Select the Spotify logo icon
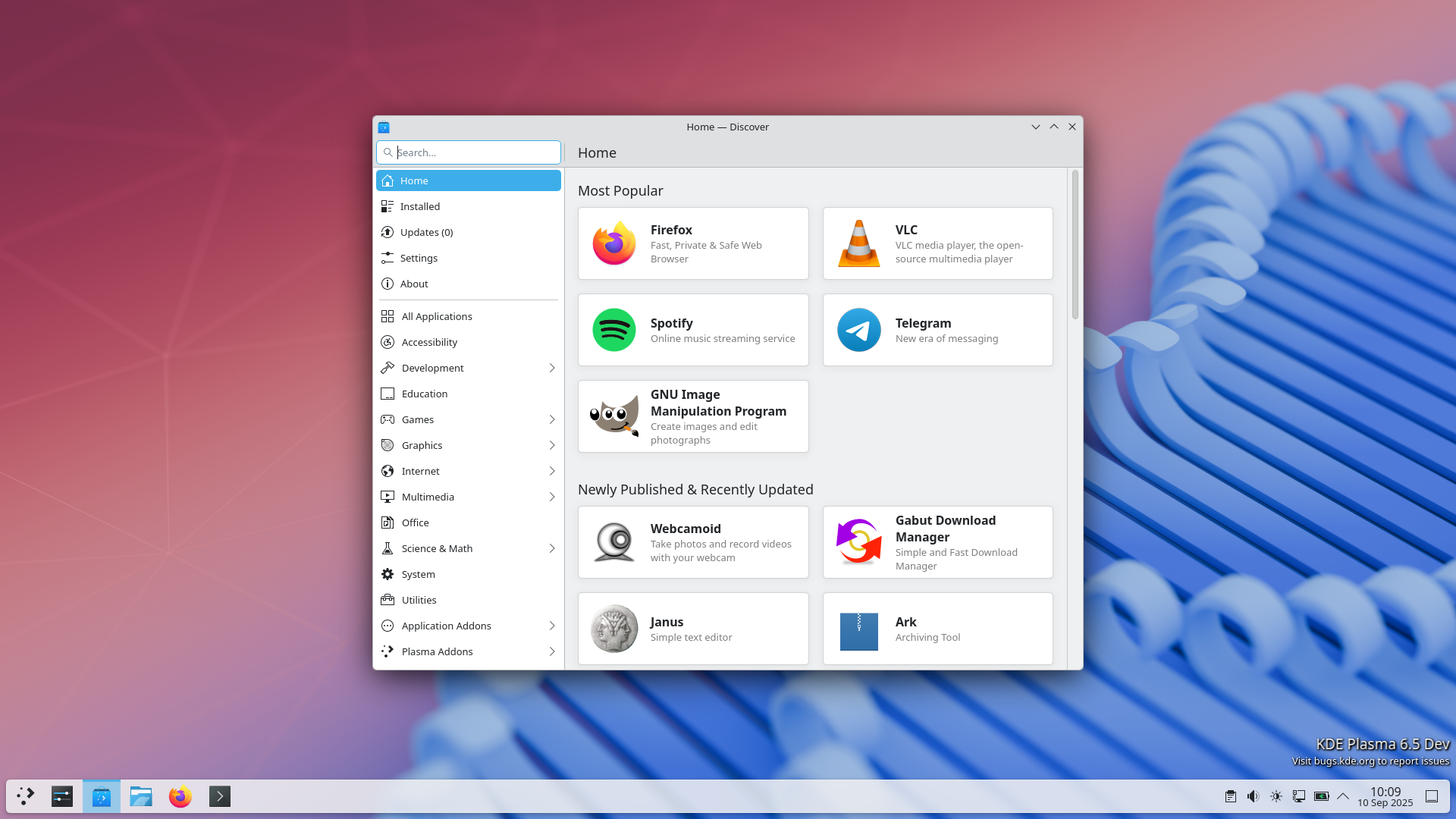The width and height of the screenshot is (1456, 819). (x=613, y=330)
